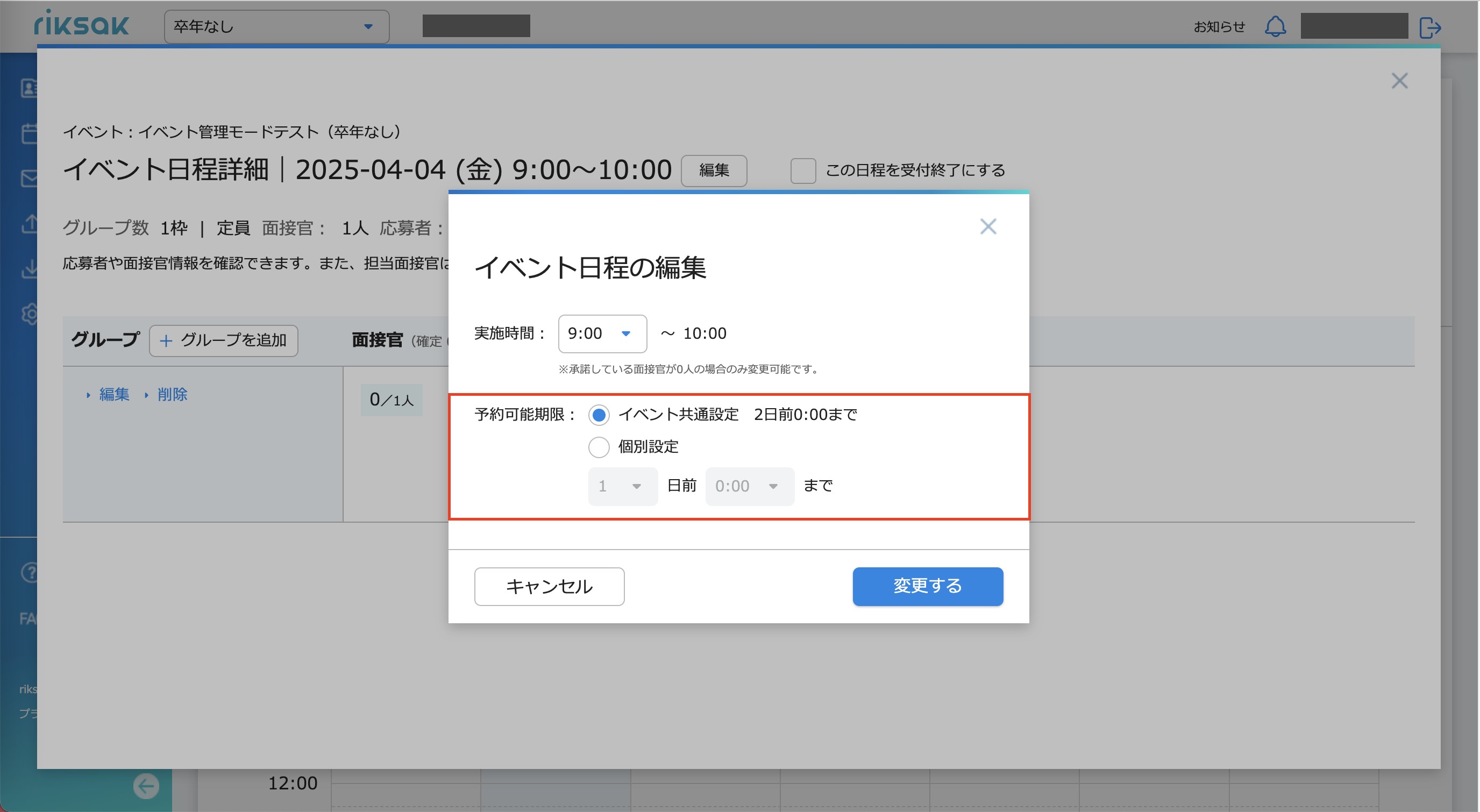
Task: Click the 0/1人 interviewer count cell
Action: tap(392, 400)
